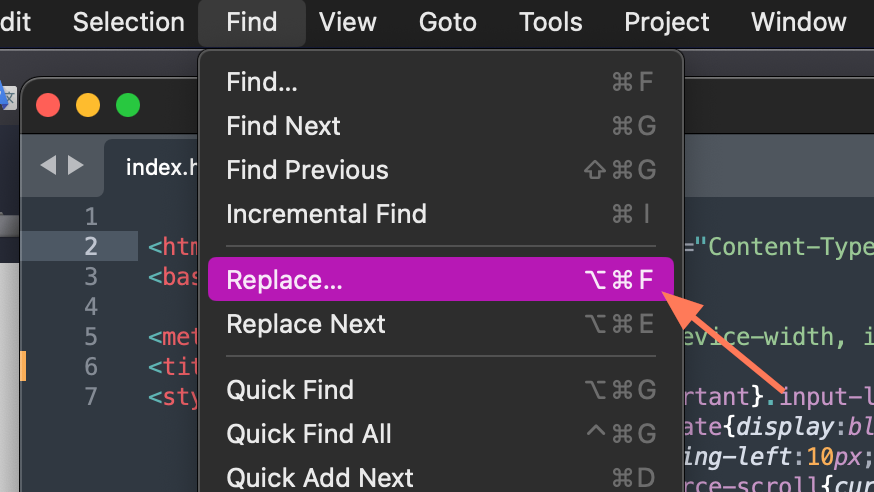This screenshot has width=874, height=492.
Task: Click the yellow minimize window button
Action: (x=88, y=105)
